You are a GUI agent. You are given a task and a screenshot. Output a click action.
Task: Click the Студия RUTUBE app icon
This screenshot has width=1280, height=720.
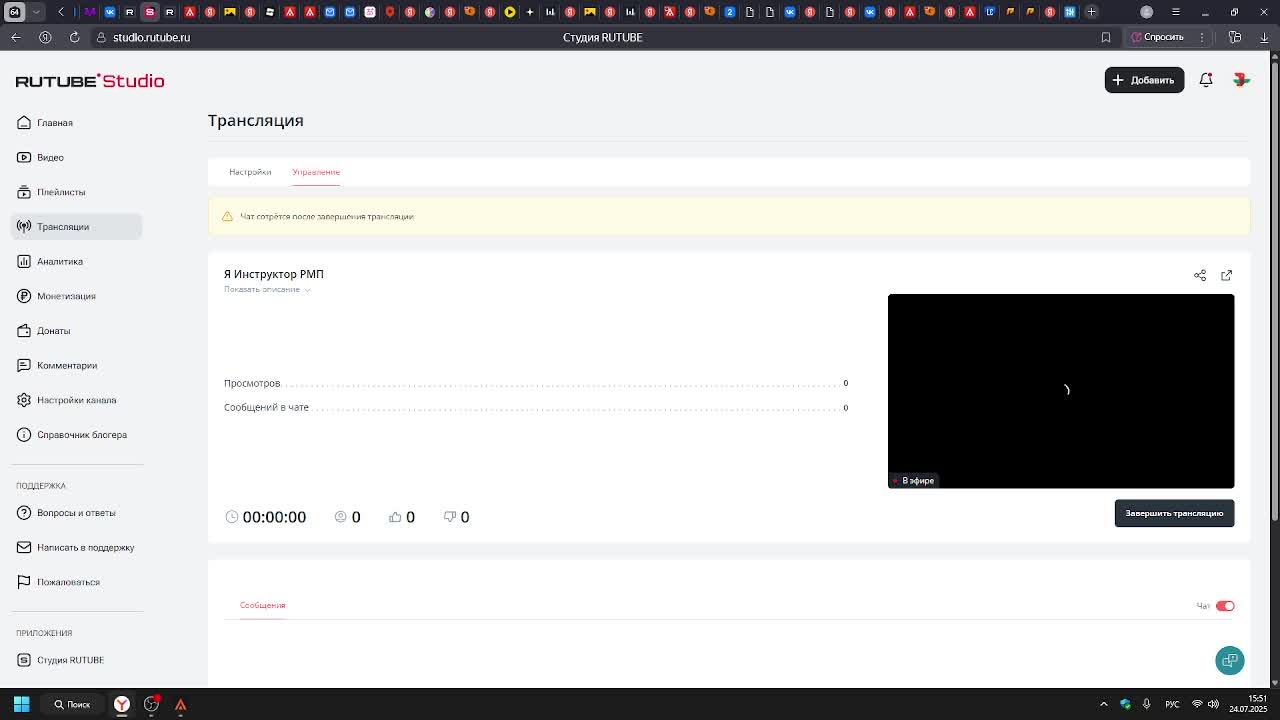(24, 660)
